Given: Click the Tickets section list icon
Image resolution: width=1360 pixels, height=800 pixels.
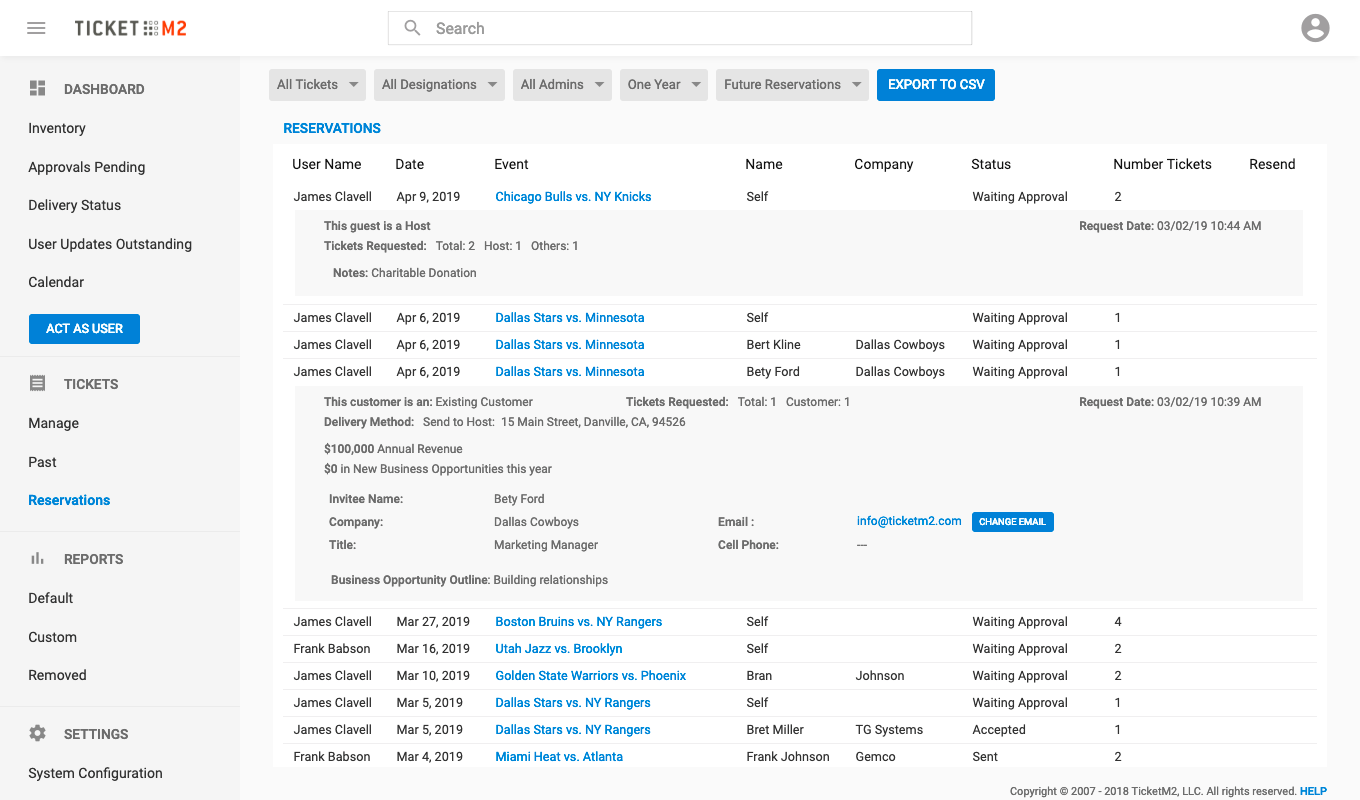Looking at the screenshot, I should (38, 384).
